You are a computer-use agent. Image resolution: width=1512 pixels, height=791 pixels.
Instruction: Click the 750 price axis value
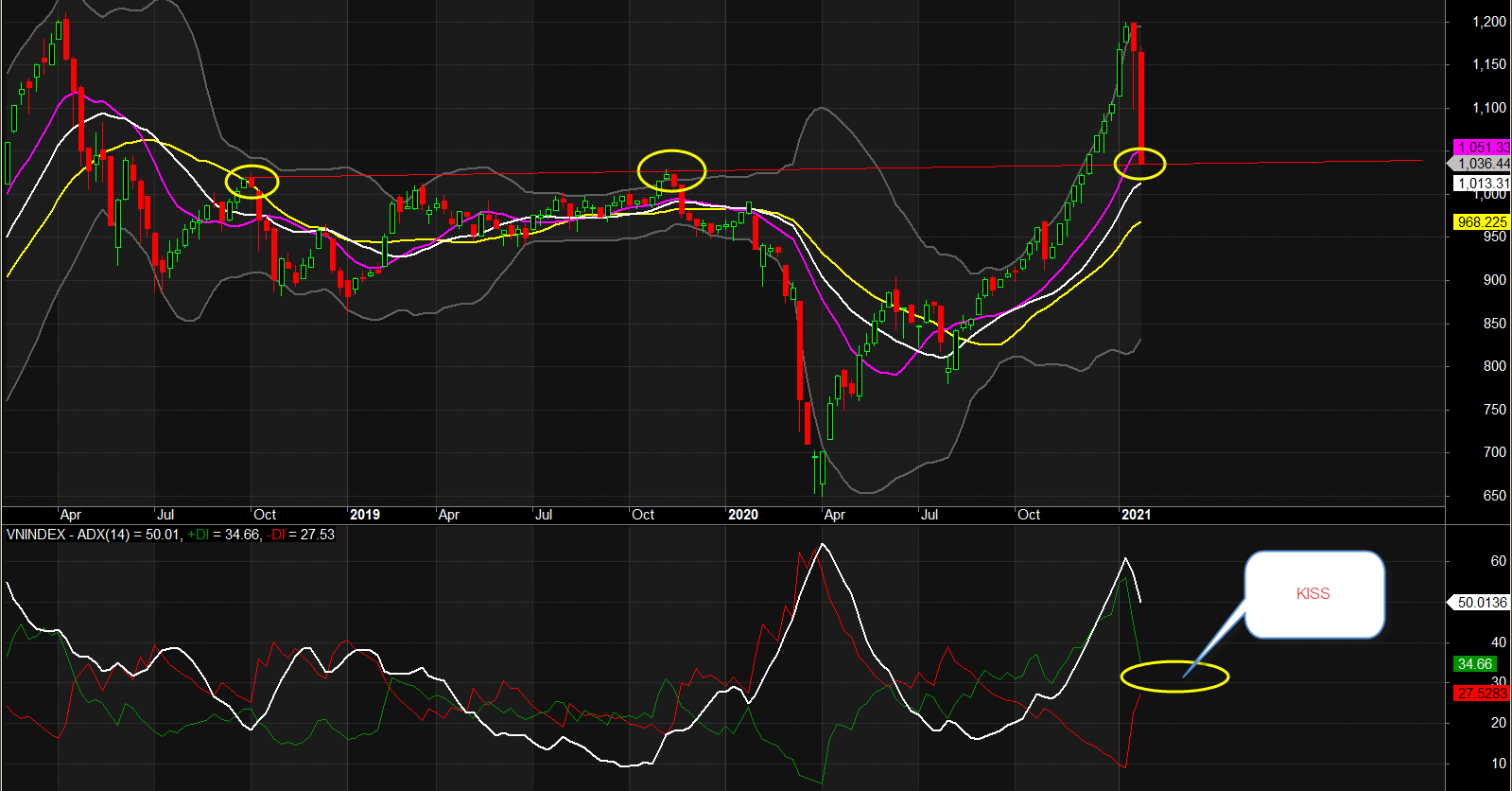[x=1495, y=410]
